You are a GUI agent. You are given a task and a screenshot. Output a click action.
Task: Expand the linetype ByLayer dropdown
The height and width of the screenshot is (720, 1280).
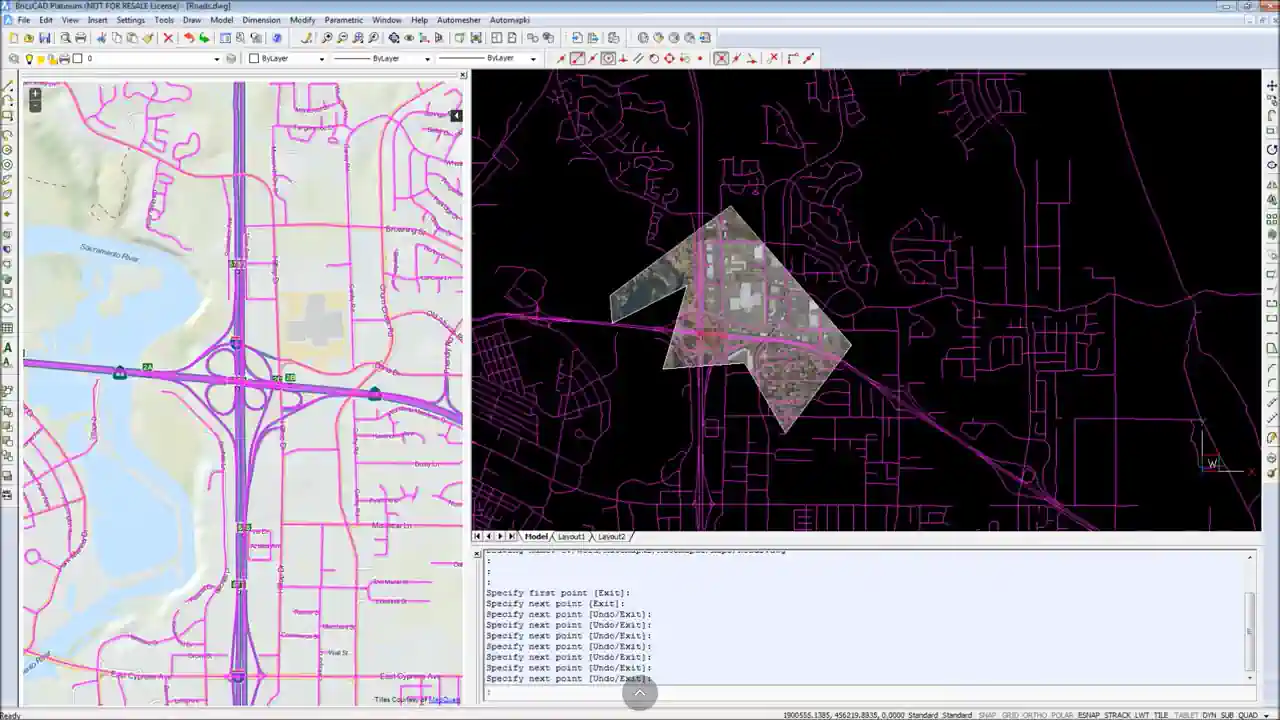[426, 58]
